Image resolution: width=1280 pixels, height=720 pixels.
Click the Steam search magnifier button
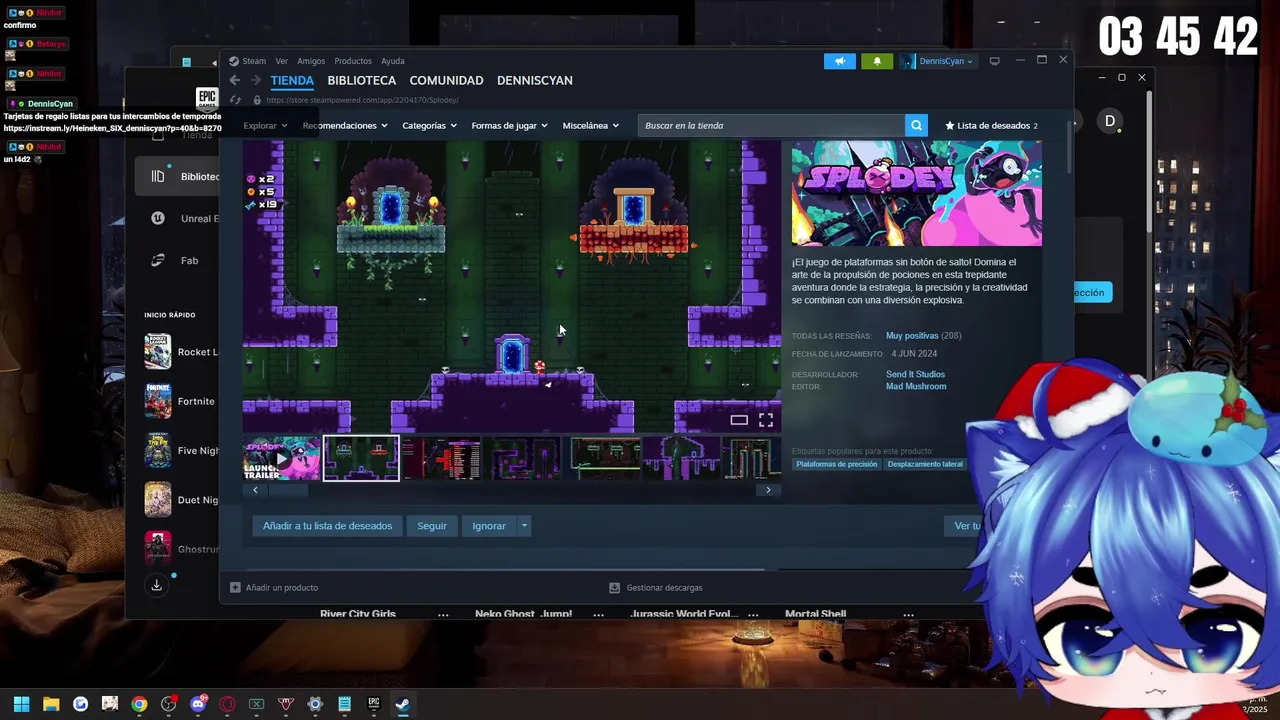tap(916, 125)
